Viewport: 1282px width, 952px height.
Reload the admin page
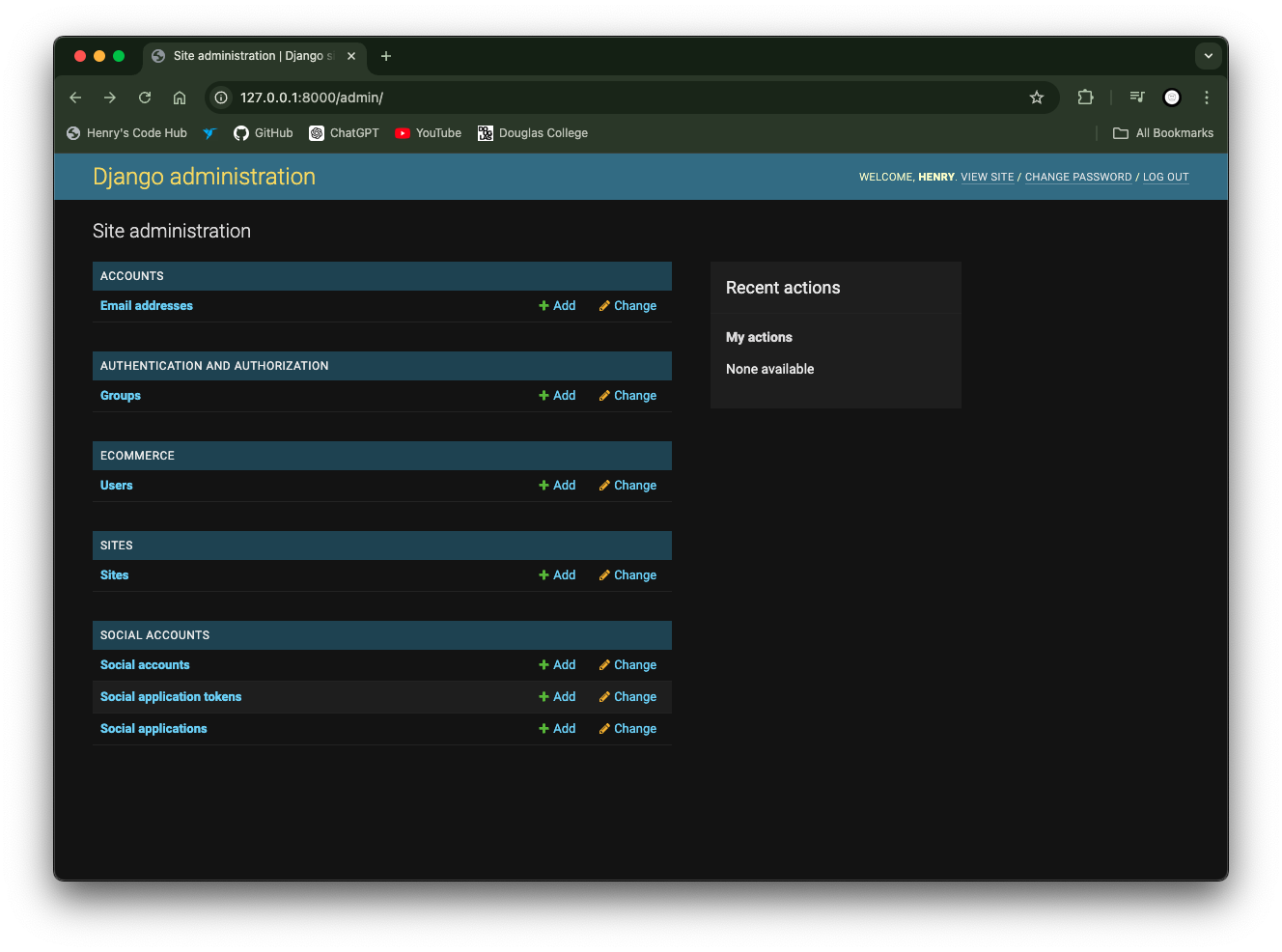(x=145, y=98)
